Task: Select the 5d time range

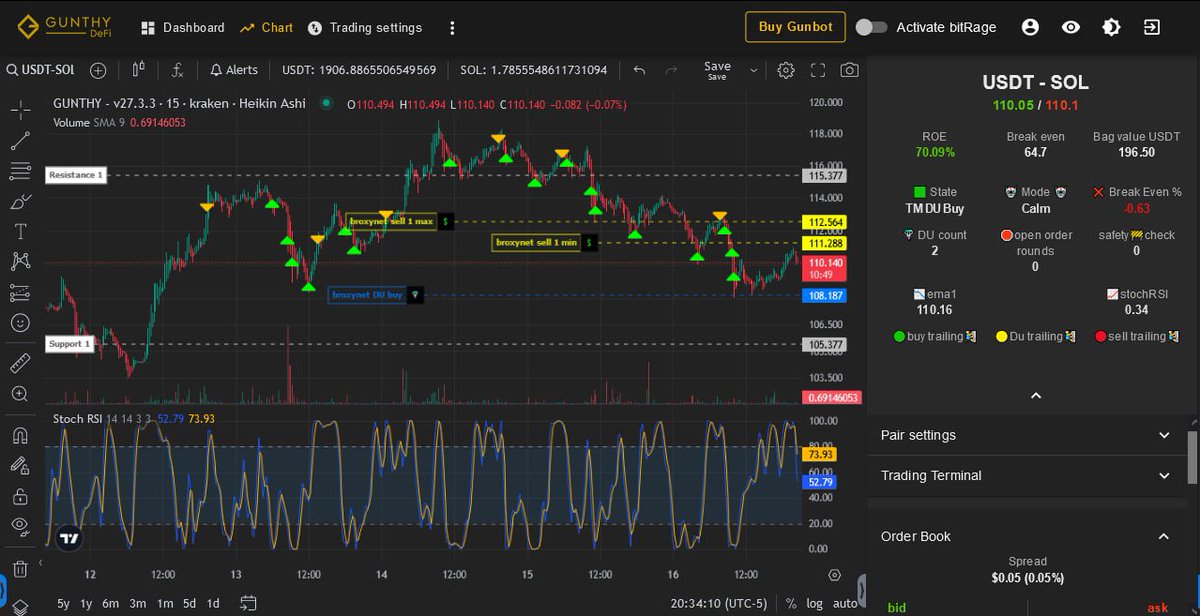Action: coord(189,603)
